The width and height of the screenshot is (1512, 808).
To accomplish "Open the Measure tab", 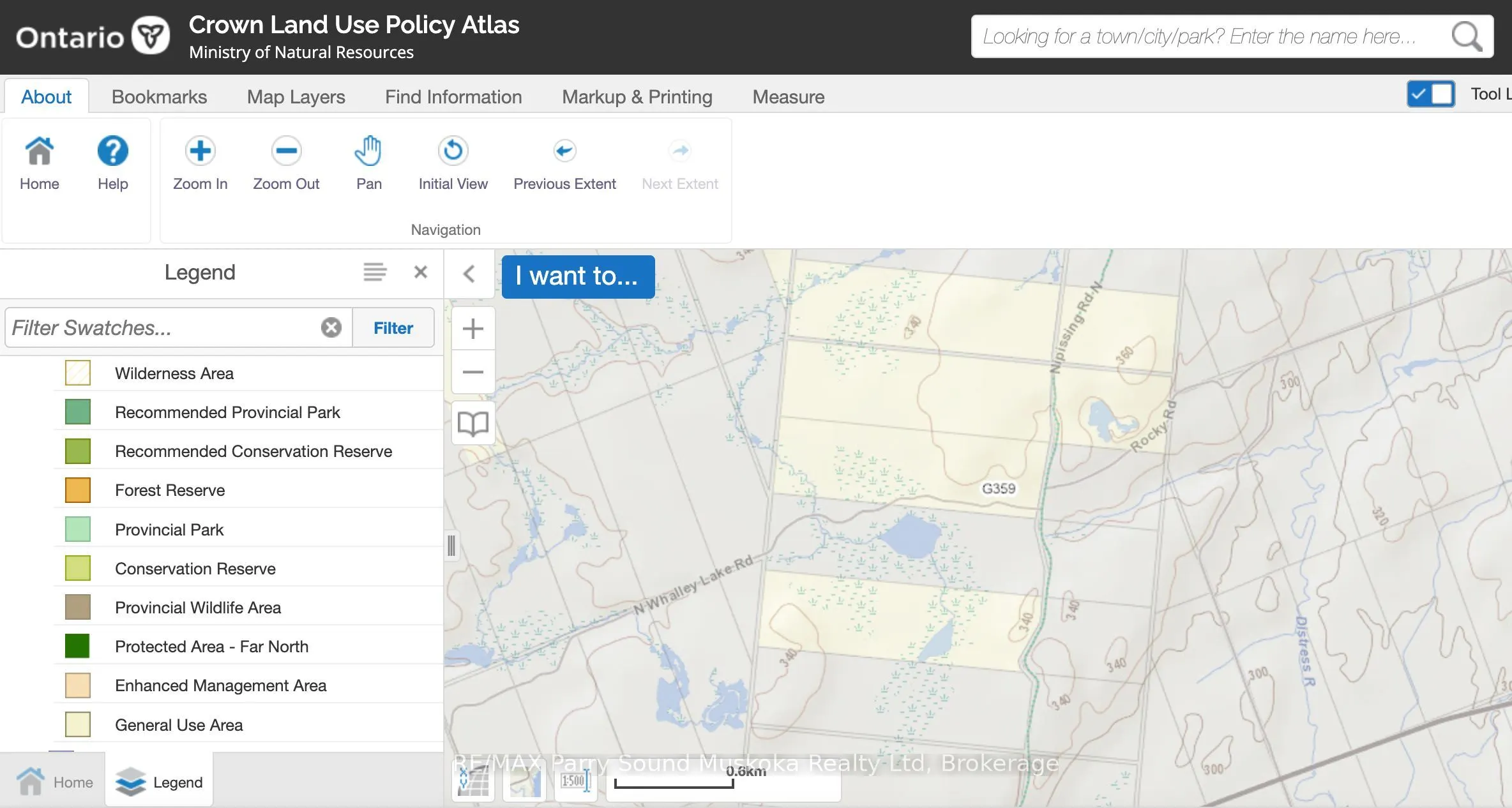I will (x=788, y=96).
